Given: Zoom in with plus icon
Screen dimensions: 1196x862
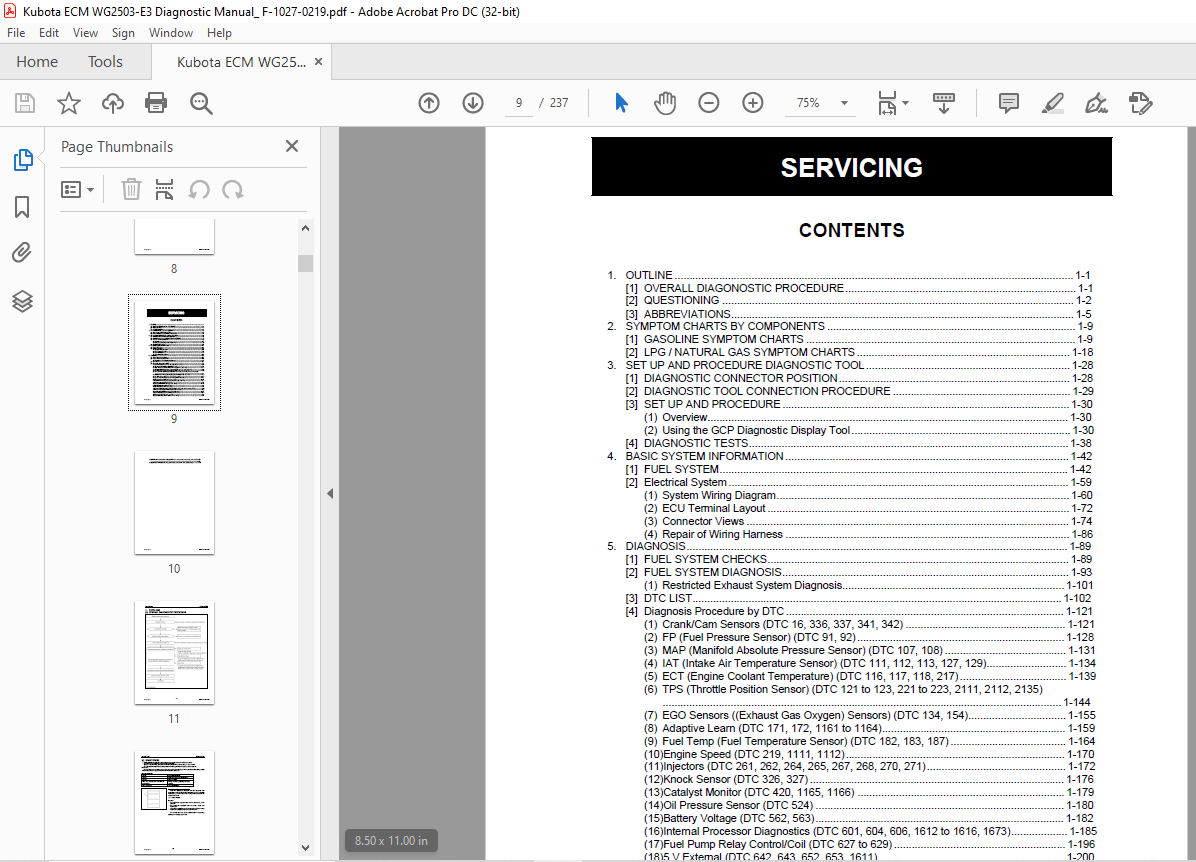Looking at the screenshot, I should click(753, 103).
